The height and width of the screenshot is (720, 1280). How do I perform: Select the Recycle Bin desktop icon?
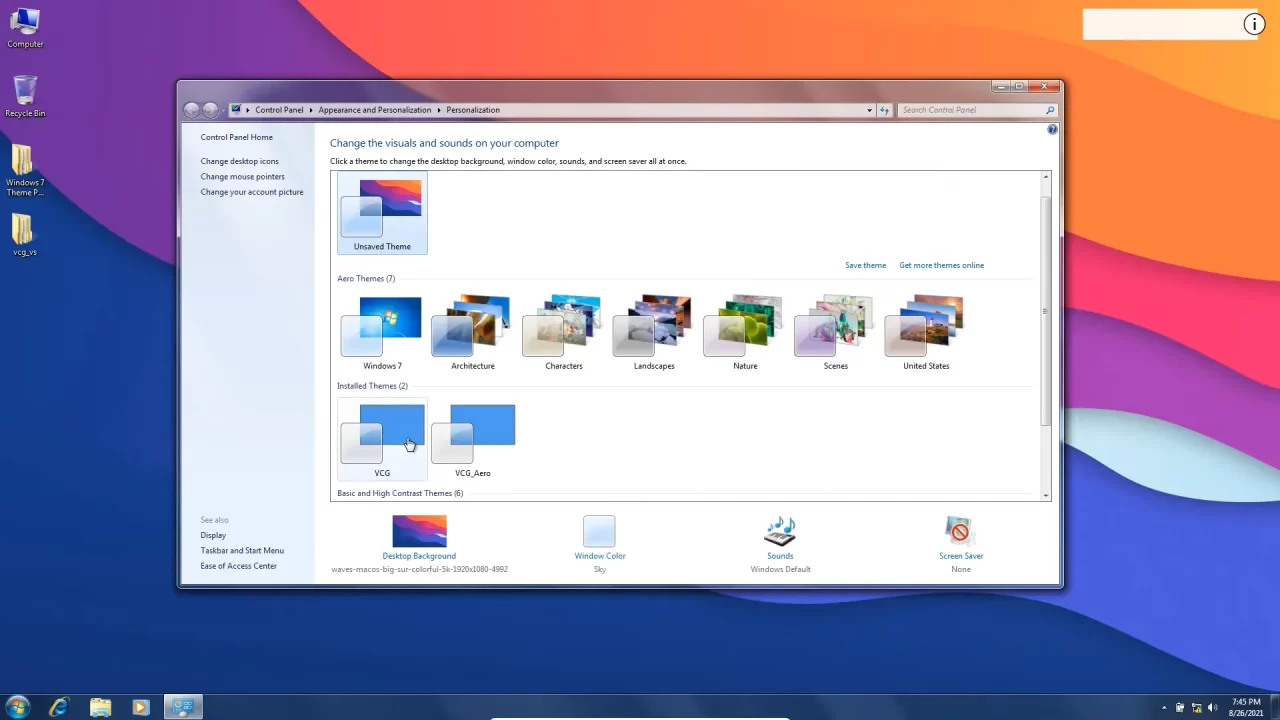tap(25, 97)
